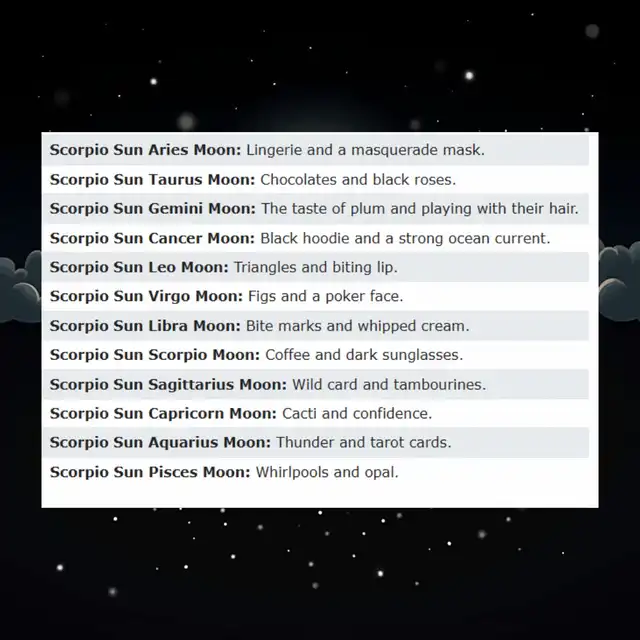Click the Scorpio Sun Pisces Moon label
This screenshot has height=640, width=640.
(x=150, y=472)
